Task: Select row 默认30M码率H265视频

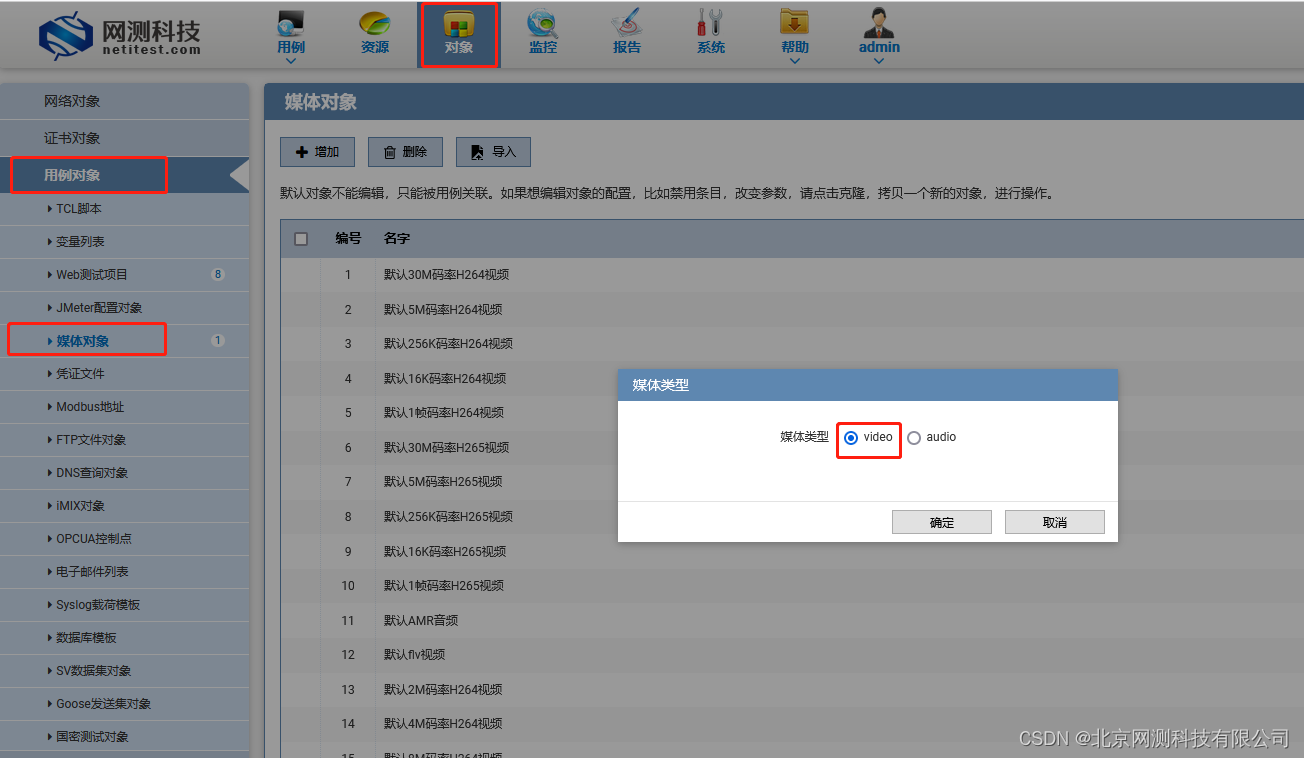Action: pos(792,448)
